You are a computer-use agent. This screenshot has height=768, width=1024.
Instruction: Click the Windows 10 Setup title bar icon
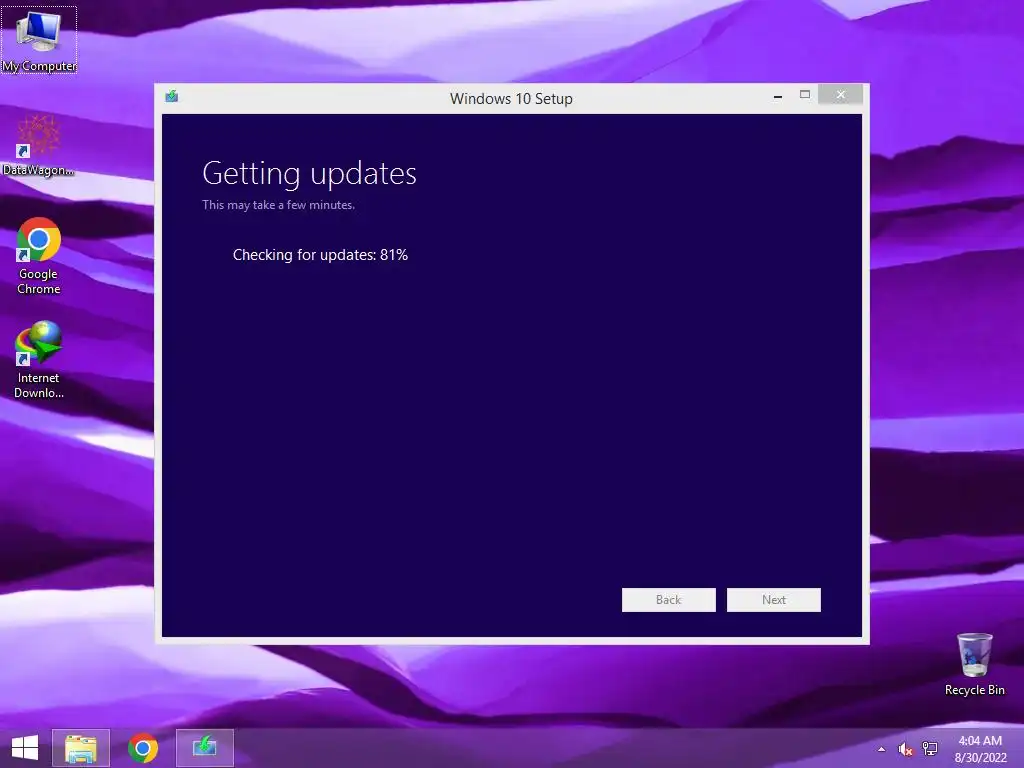(x=172, y=97)
